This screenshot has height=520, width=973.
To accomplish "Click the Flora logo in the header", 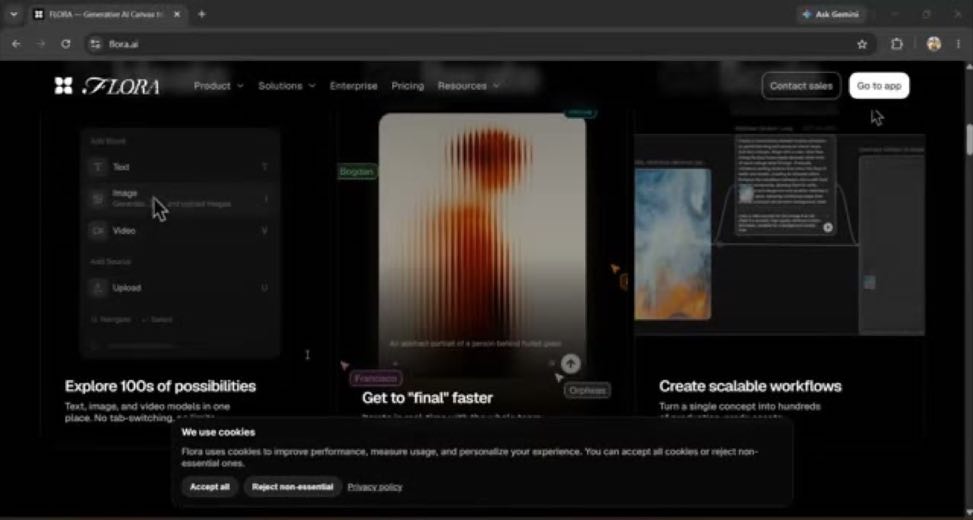I will pos(107,86).
